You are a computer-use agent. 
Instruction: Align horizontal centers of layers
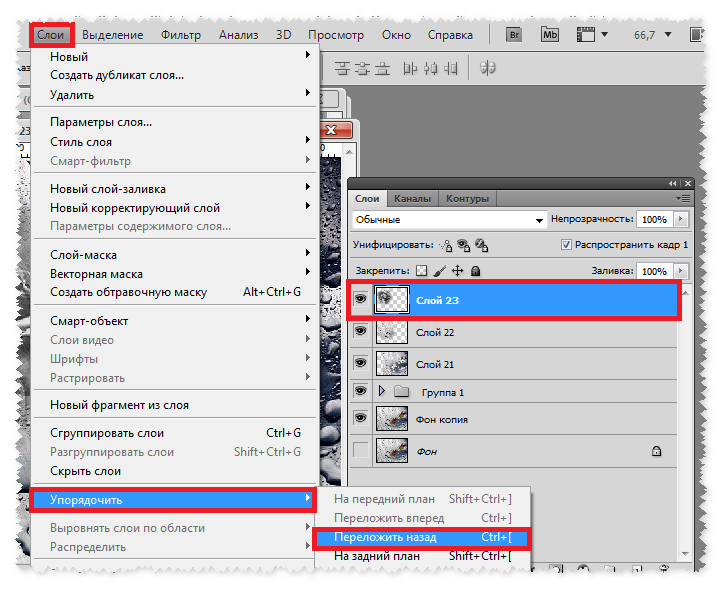coord(430,69)
